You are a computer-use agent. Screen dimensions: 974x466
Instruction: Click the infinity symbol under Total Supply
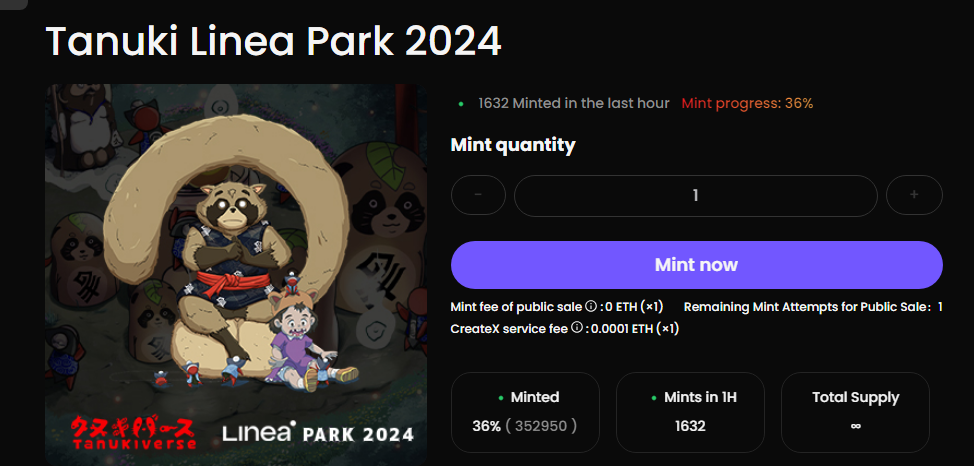[855, 426]
